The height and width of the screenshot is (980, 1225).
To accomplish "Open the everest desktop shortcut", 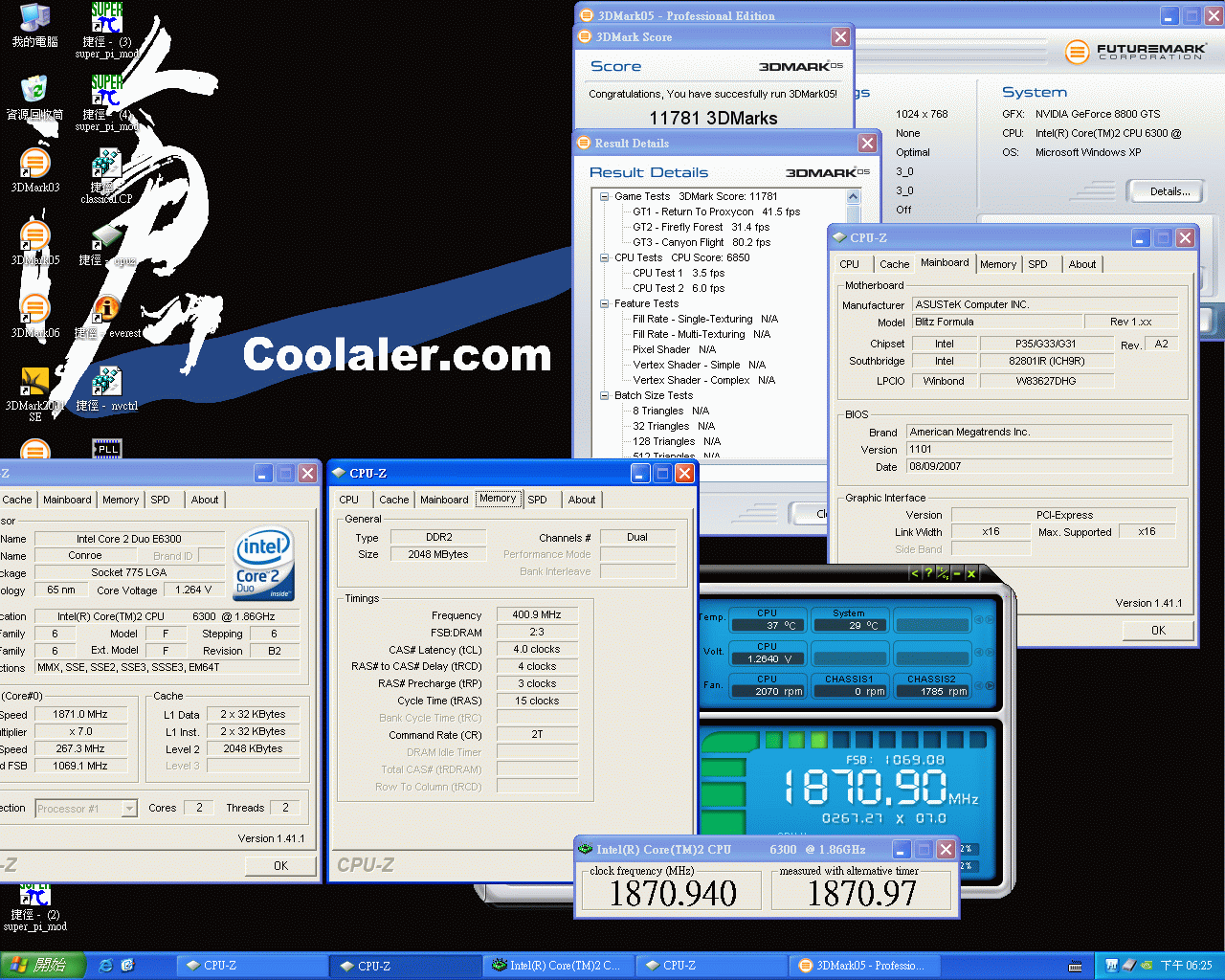I will 107,316.
